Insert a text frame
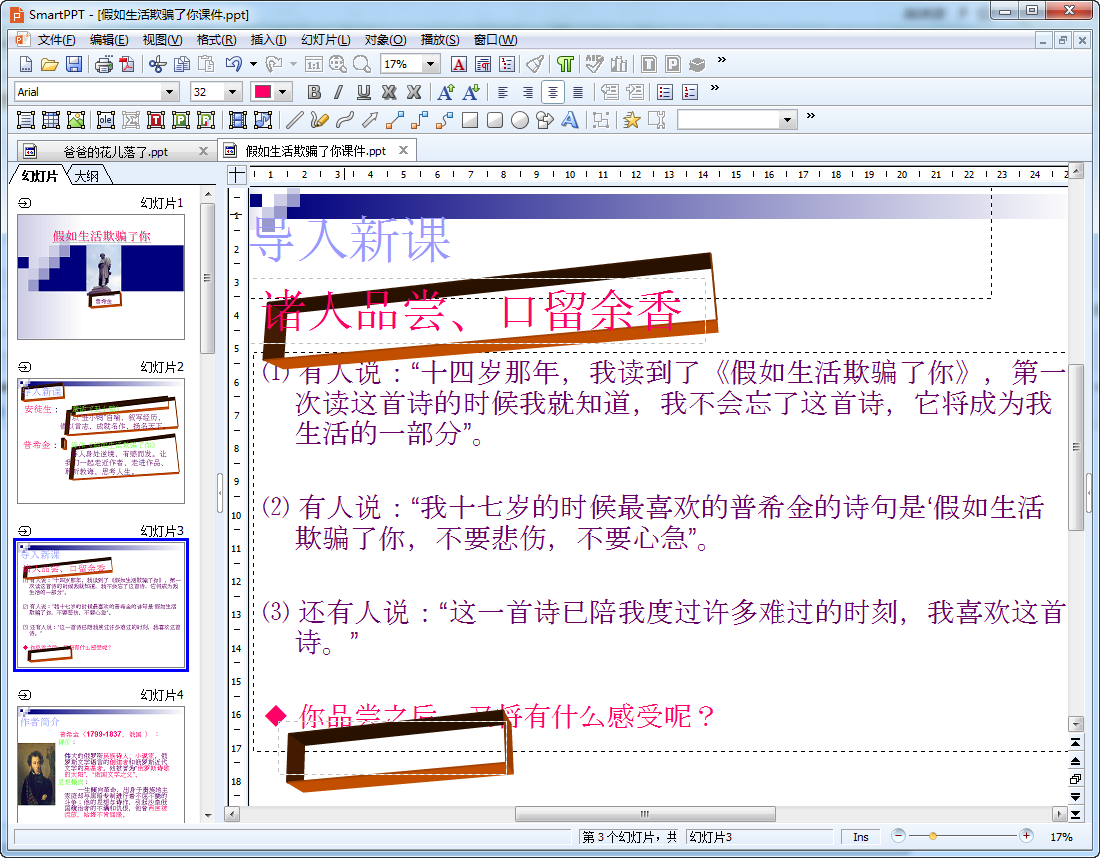1100x858 pixels. pyautogui.click(x=26, y=120)
